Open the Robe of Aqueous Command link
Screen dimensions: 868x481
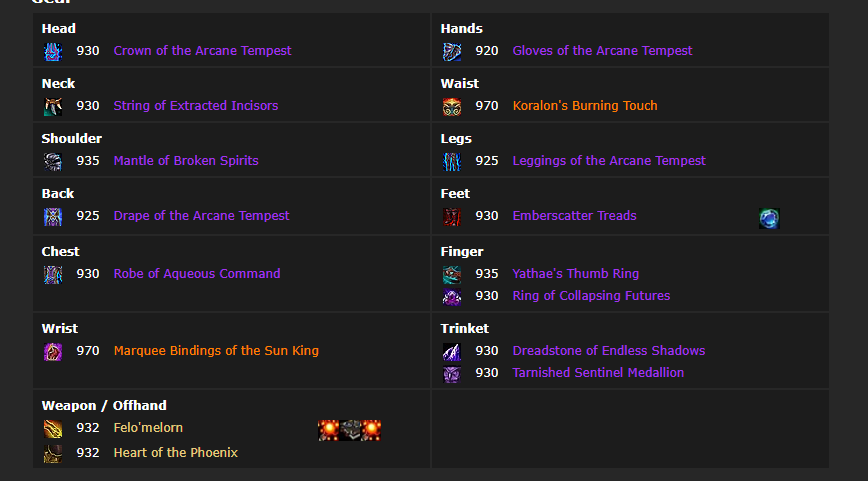196,274
